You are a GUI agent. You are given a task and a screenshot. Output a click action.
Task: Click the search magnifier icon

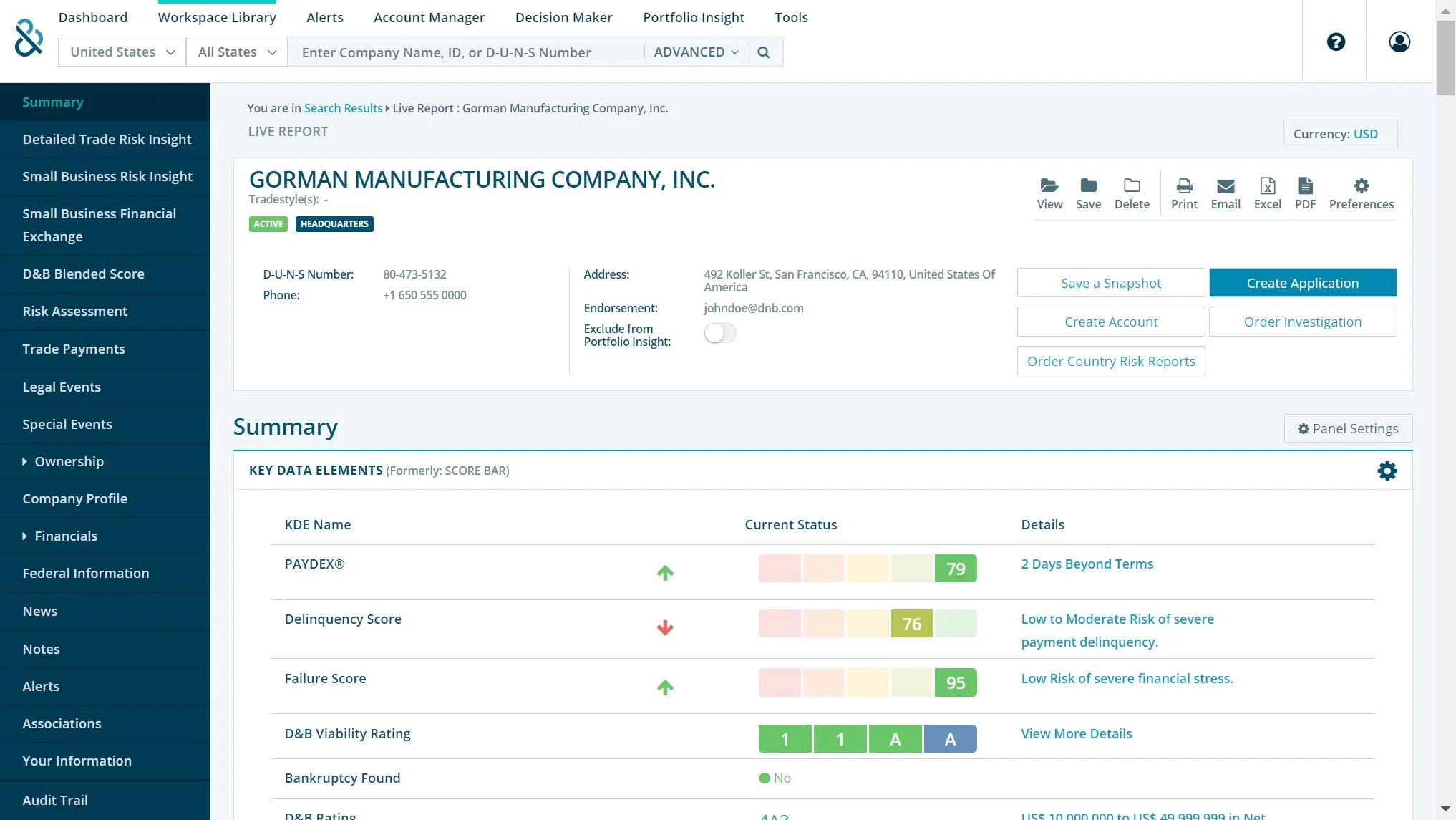(763, 52)
